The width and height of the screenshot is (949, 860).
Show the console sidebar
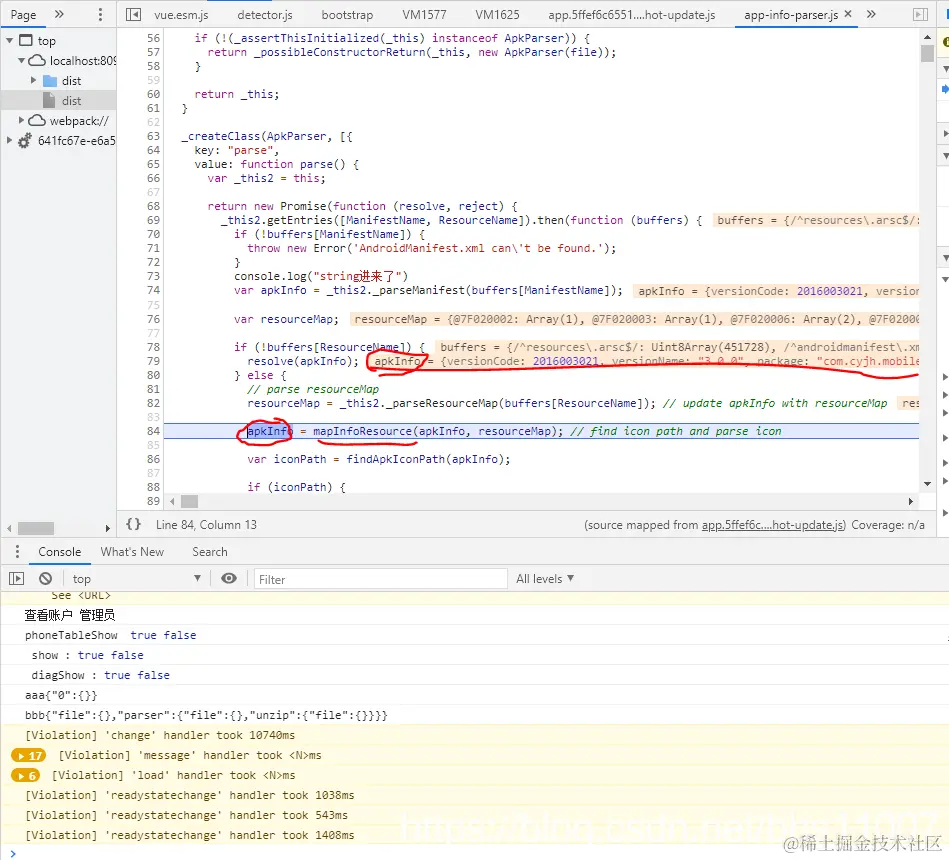point(16,579)
